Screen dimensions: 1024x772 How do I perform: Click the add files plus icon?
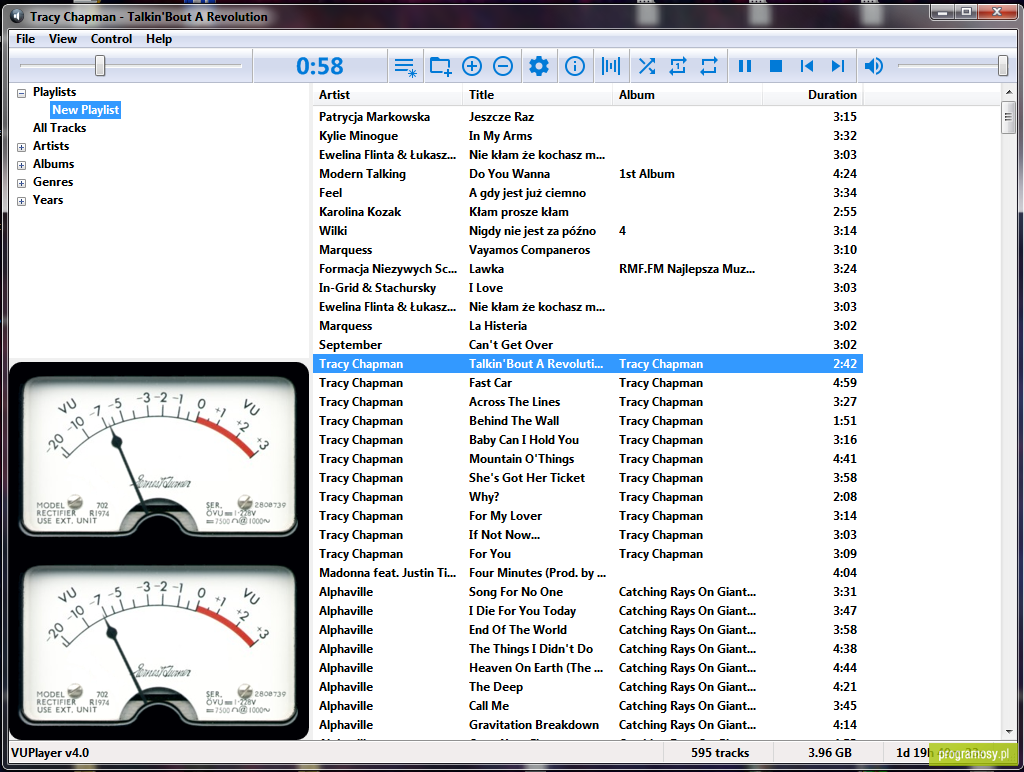[472, 66]
